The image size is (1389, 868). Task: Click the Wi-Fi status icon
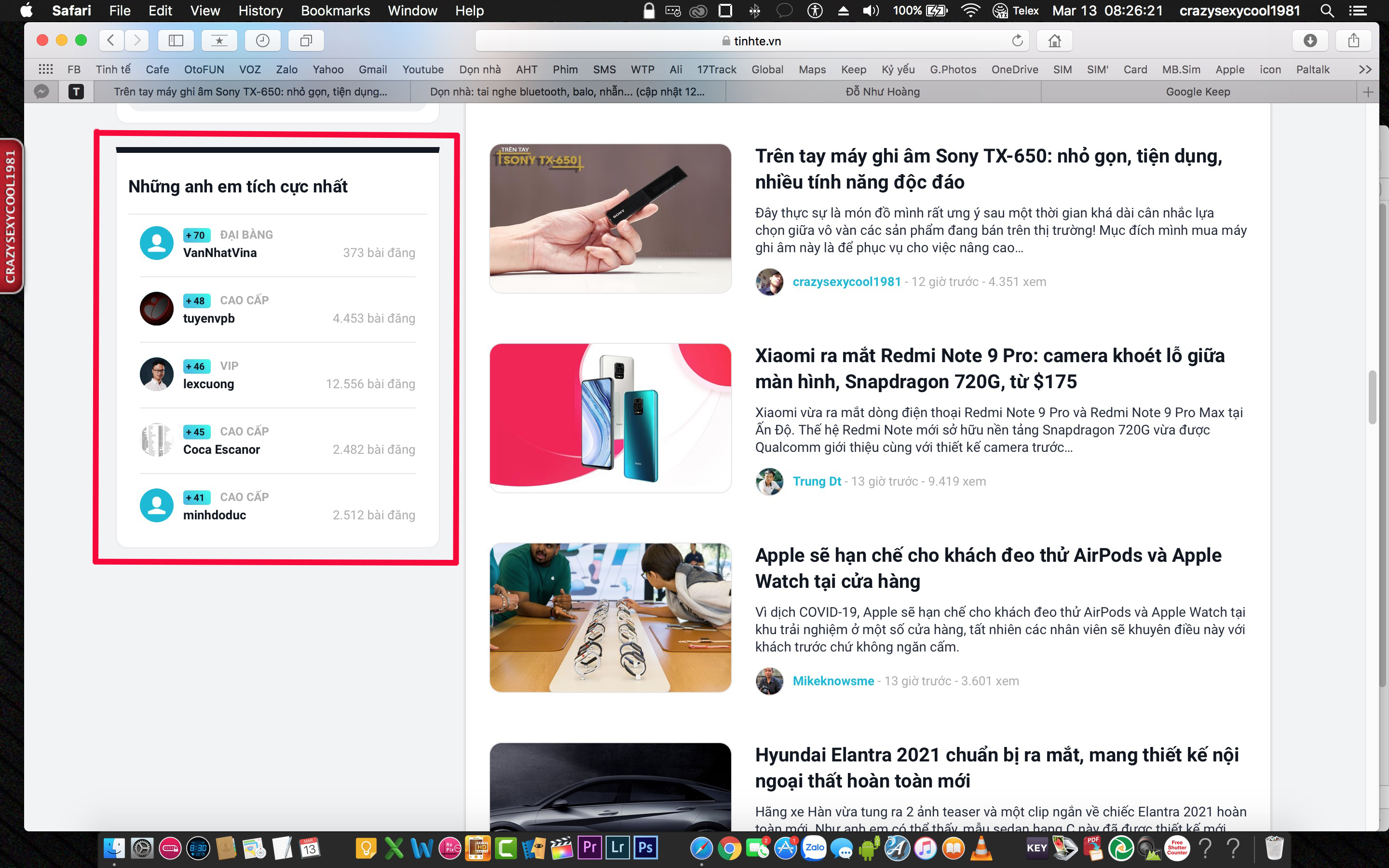pyautogui.click(x=970, y=10)
